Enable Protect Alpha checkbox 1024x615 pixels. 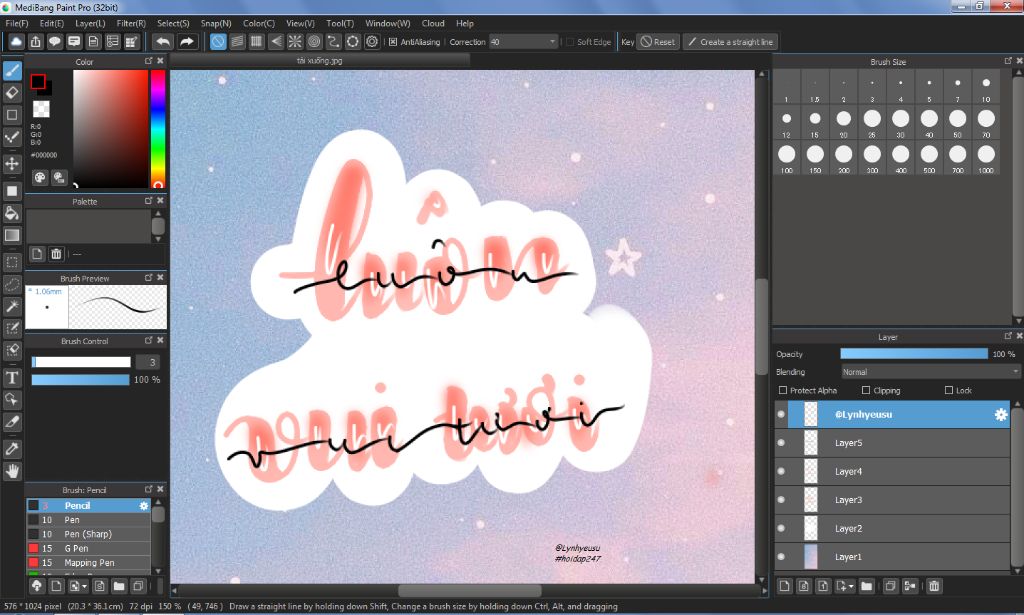pos(782,390)
